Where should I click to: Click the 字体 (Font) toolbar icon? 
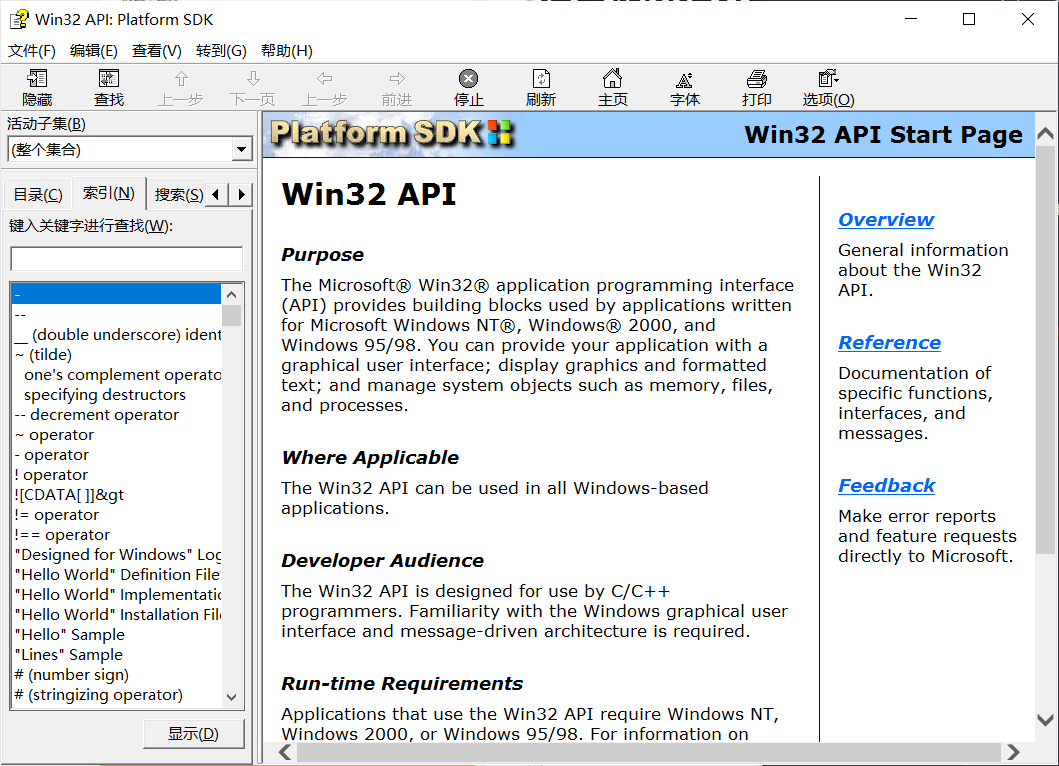pos(685,88)
